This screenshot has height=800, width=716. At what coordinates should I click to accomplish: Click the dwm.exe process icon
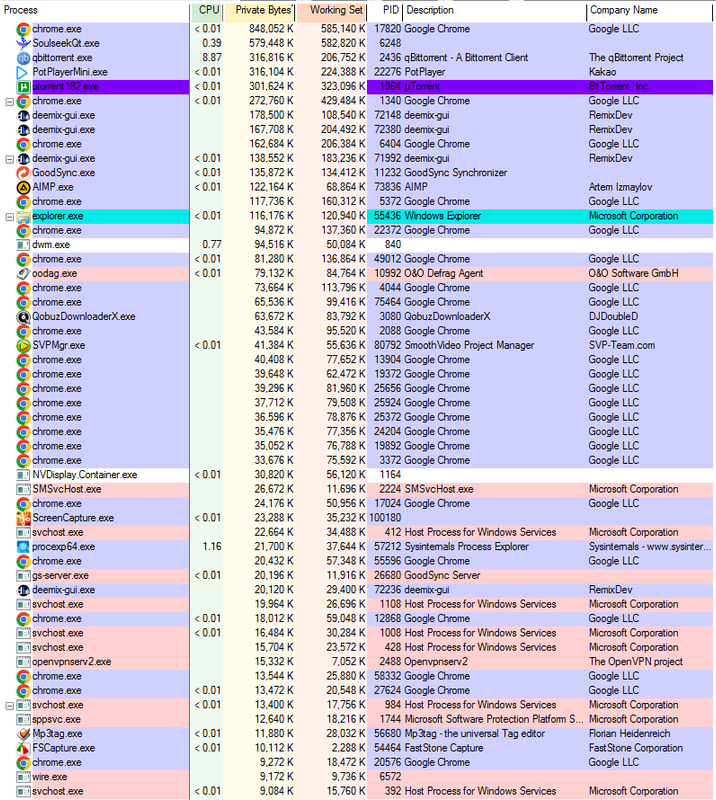pos(23,245)
